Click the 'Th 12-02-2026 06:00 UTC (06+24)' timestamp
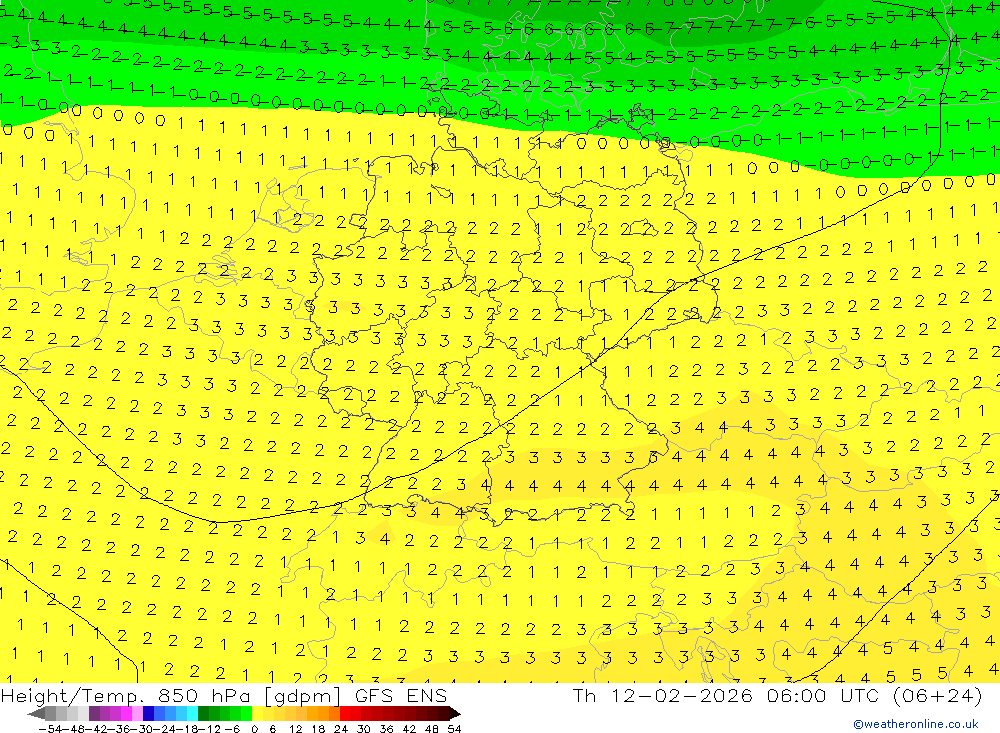Screen dimensions: 1000x733 (777, 695)
